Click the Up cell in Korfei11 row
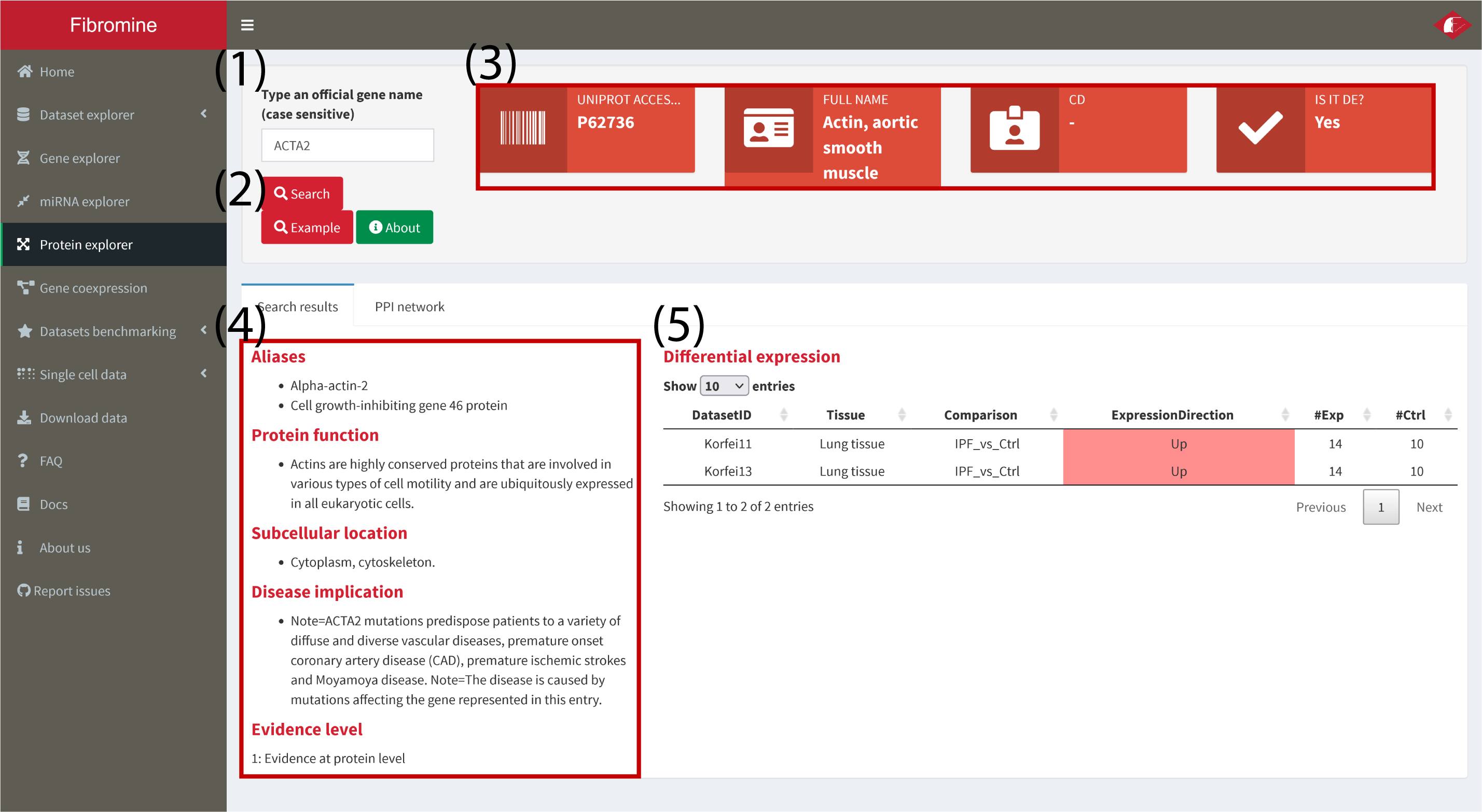Screen dimensions: 1482x812 (x=1179, y=443)
